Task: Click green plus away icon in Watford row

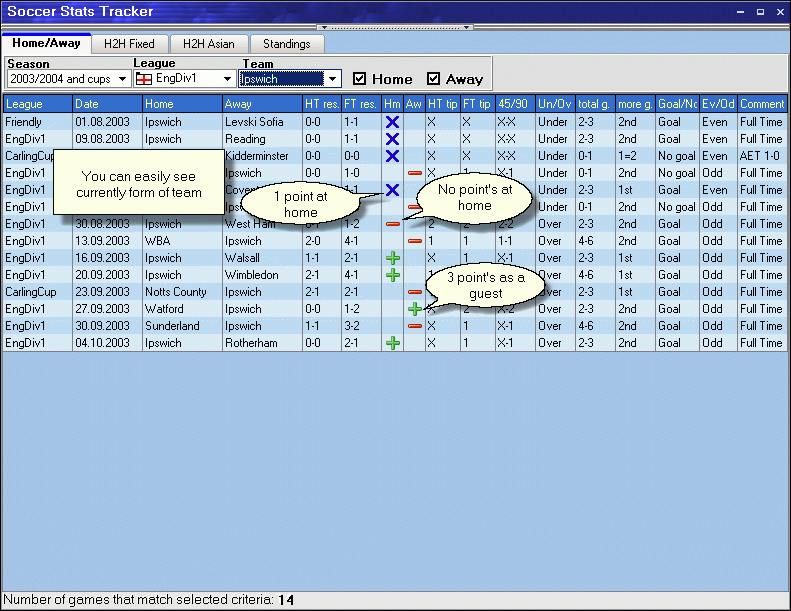Action: [x=414, y=309]
